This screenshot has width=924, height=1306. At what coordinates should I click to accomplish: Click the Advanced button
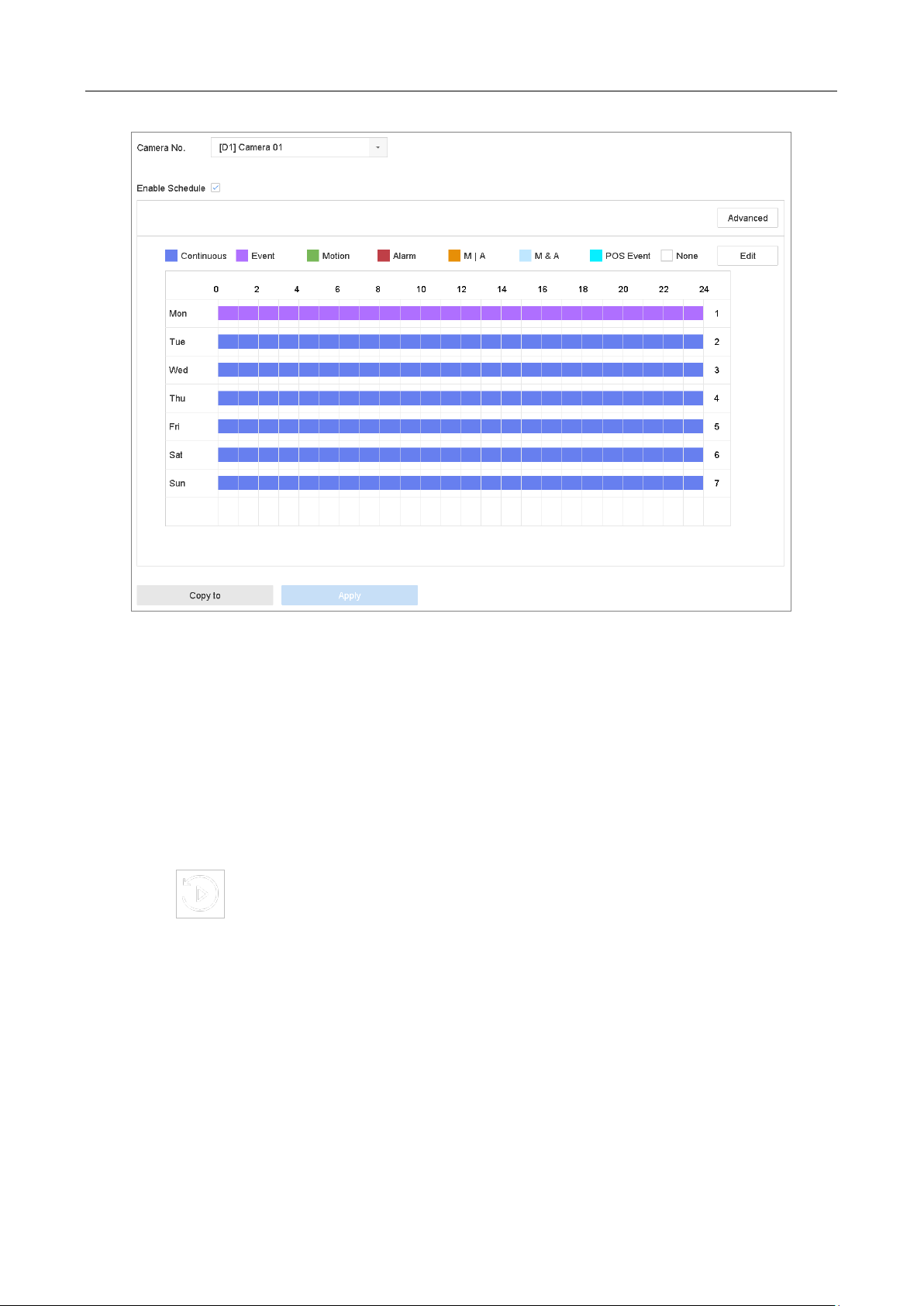(x=747, y=218)
